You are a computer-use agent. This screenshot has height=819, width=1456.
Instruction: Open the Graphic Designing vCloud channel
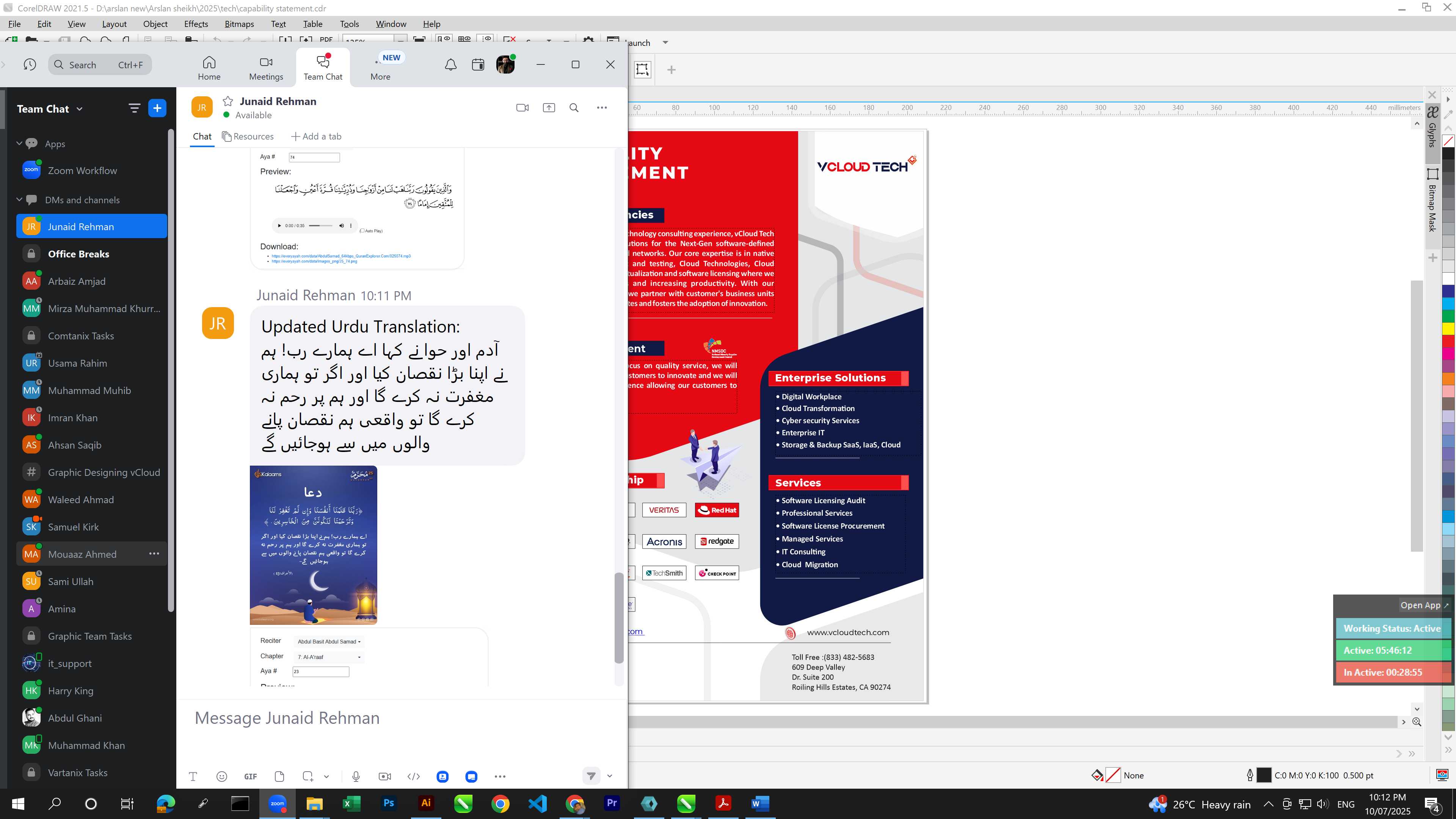(91, 472)
